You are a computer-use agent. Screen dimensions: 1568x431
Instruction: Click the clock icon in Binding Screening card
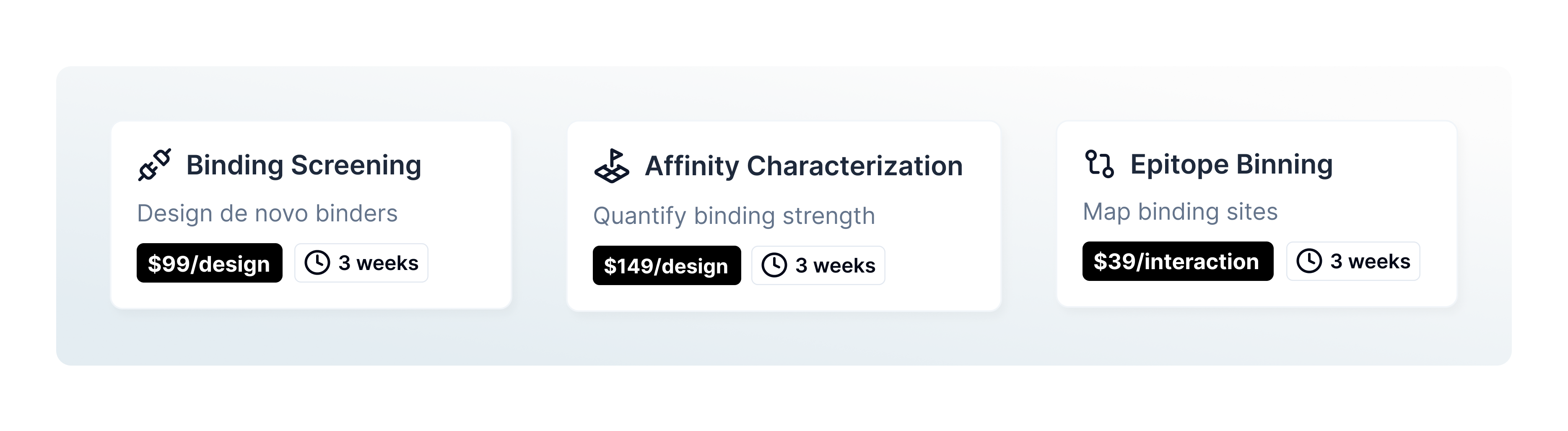(317, 263)
